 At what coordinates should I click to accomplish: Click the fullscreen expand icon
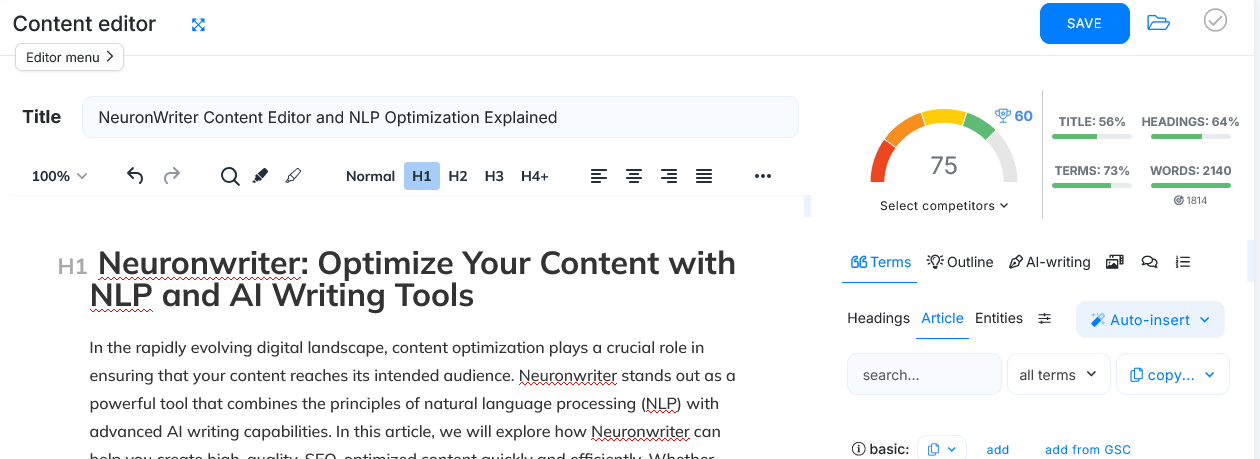[x=198, y=24]
